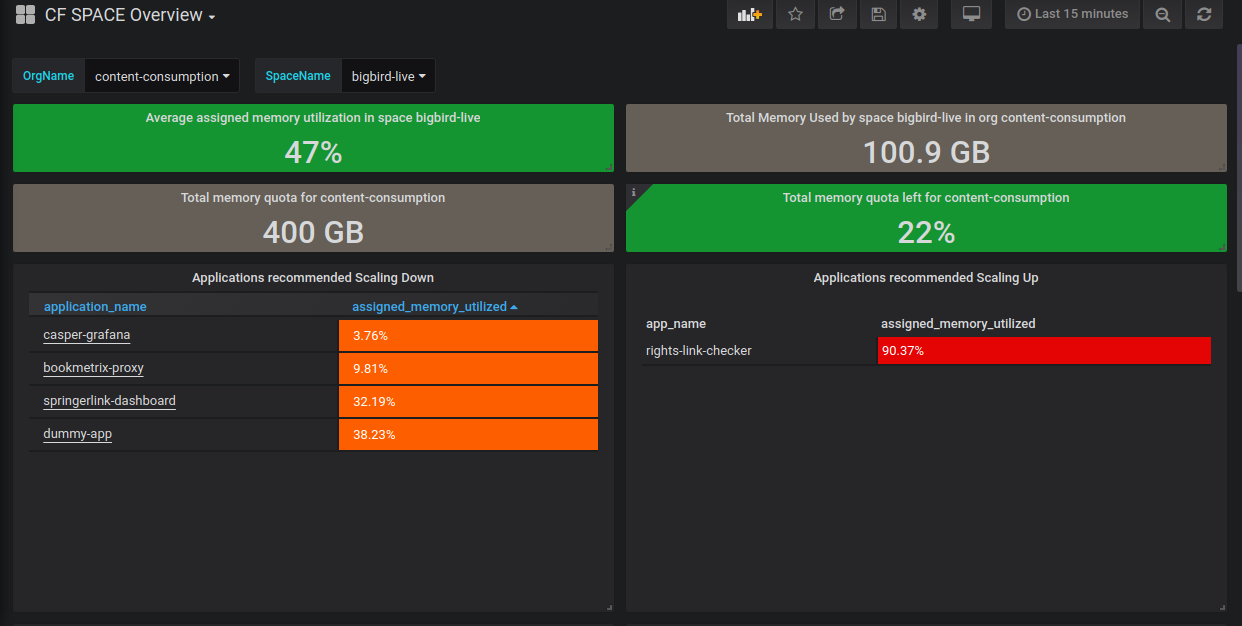Viewport: 1242px width, 626px height.
Task: Save the dashboard with floppy icon
Action: 878,14
